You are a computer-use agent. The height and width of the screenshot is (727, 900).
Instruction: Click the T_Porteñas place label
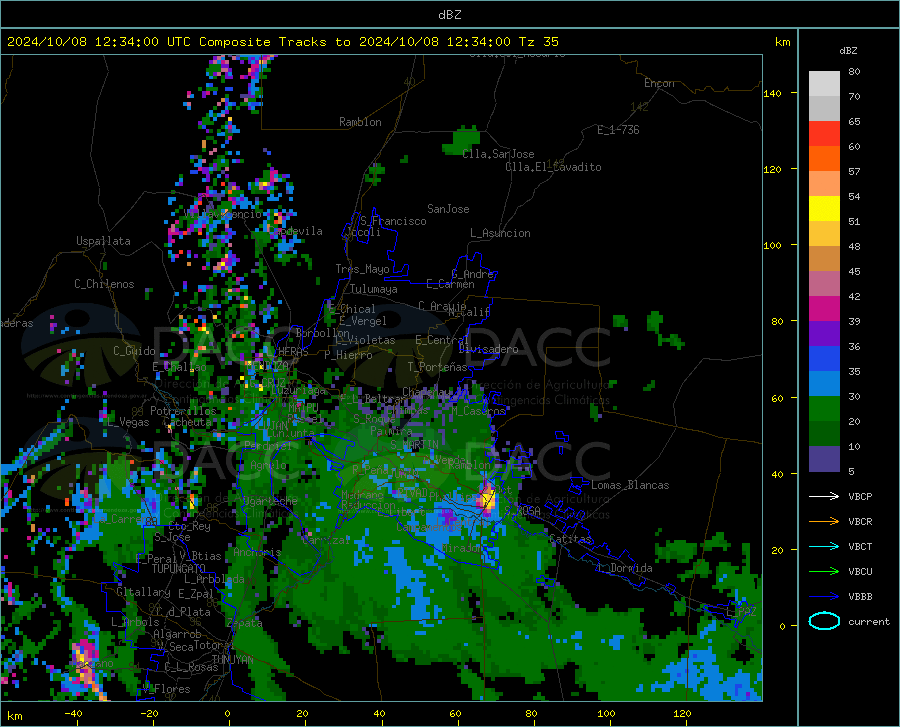437,367
